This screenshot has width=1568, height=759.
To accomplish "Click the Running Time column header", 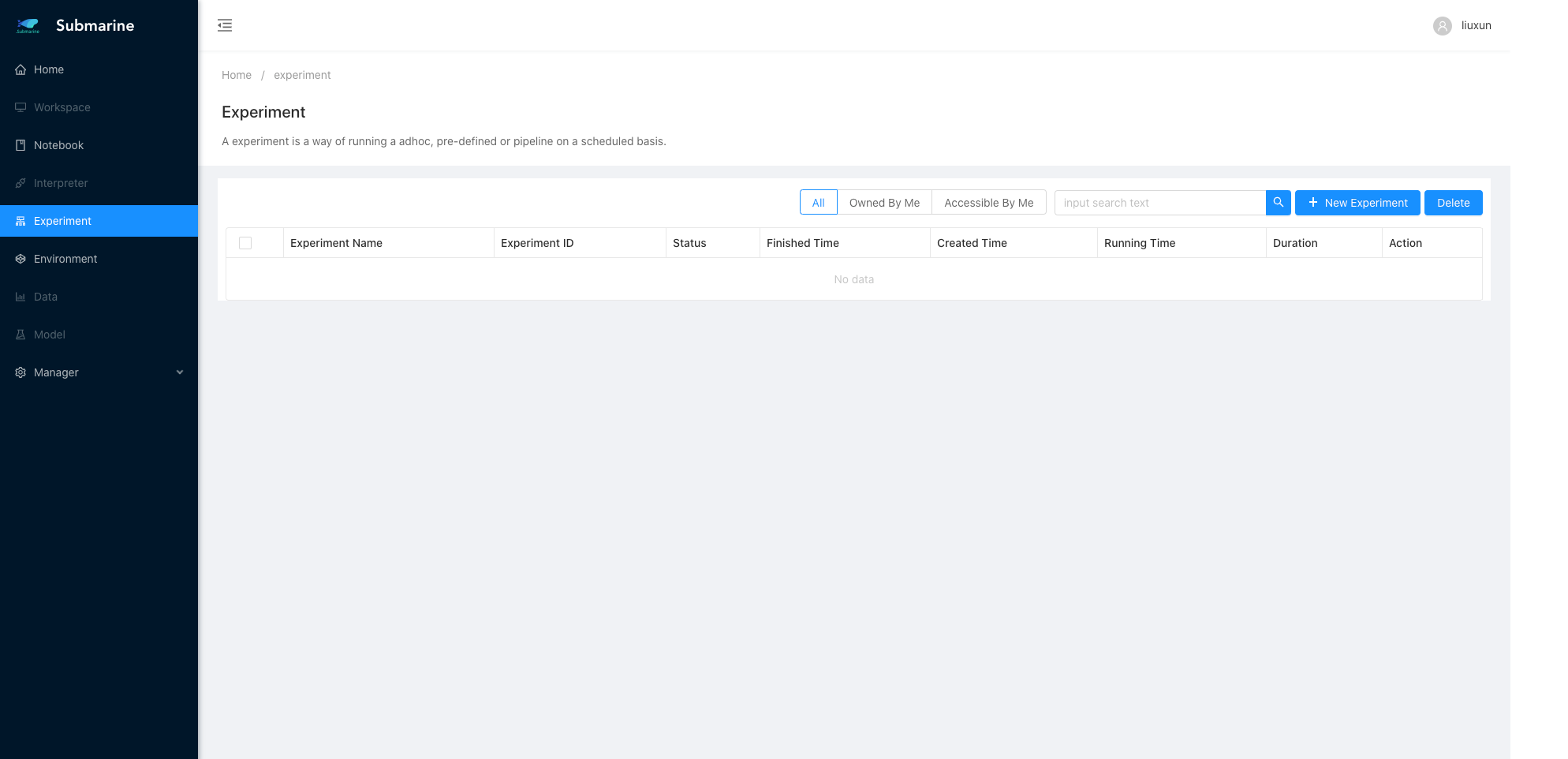I will (x=1182, y=243).
